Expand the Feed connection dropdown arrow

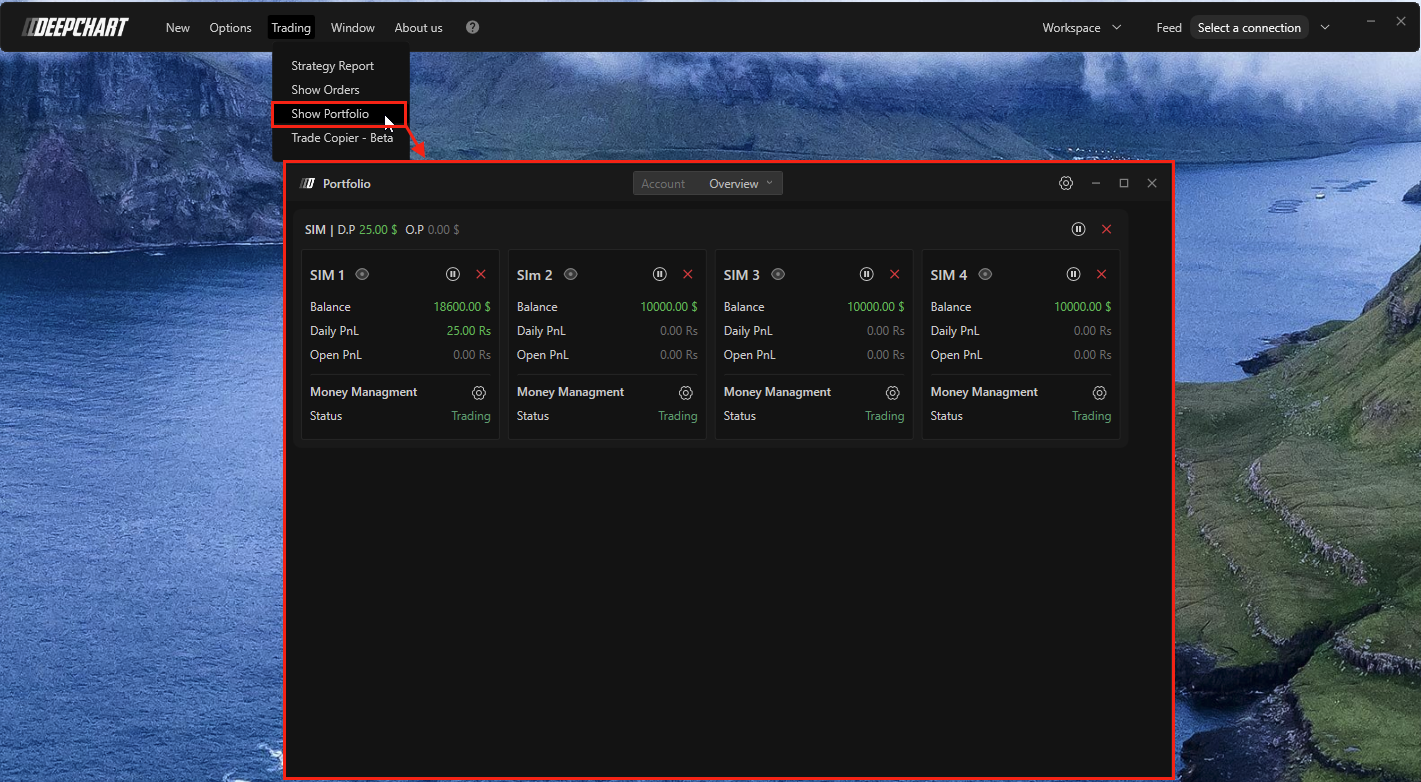click(1325, 28)
